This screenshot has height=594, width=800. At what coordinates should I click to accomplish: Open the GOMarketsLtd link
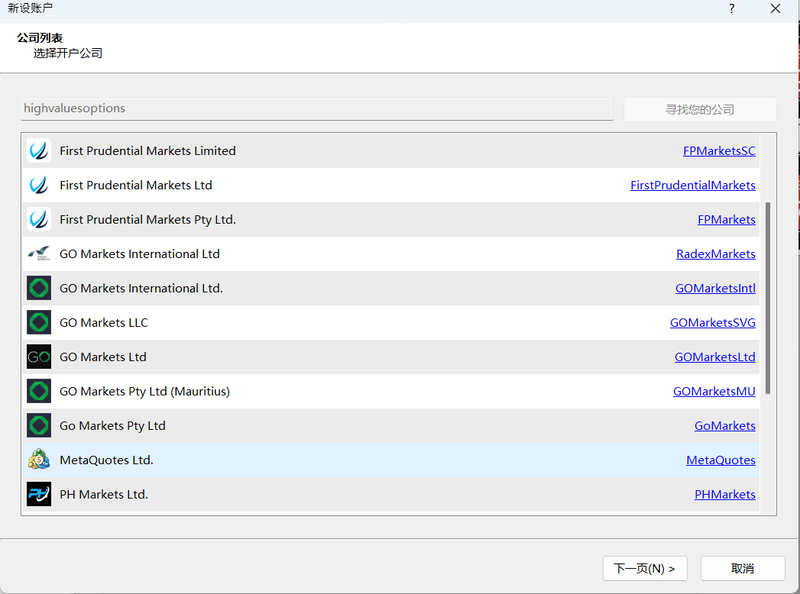pos(715,357)
